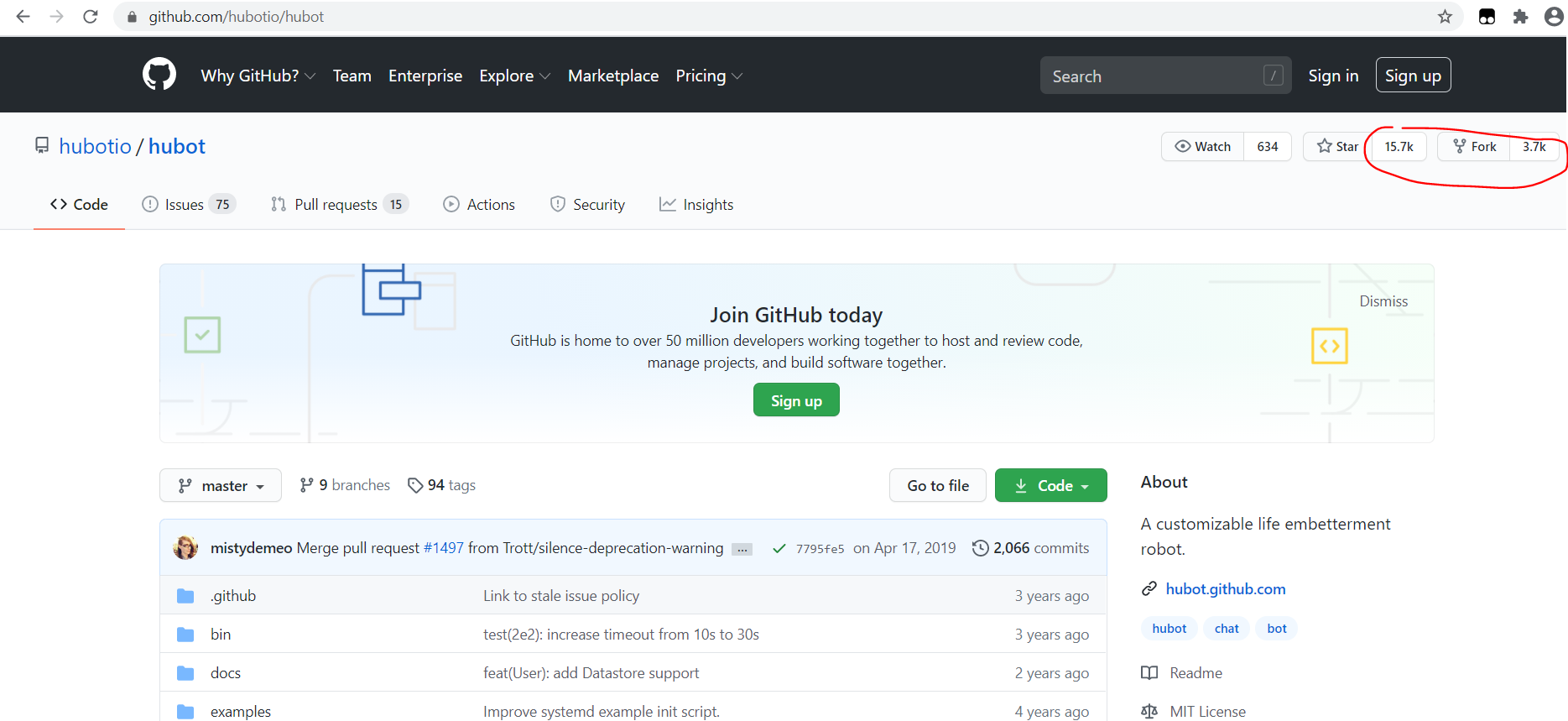Open the .github folder icon

click(185, 596)
